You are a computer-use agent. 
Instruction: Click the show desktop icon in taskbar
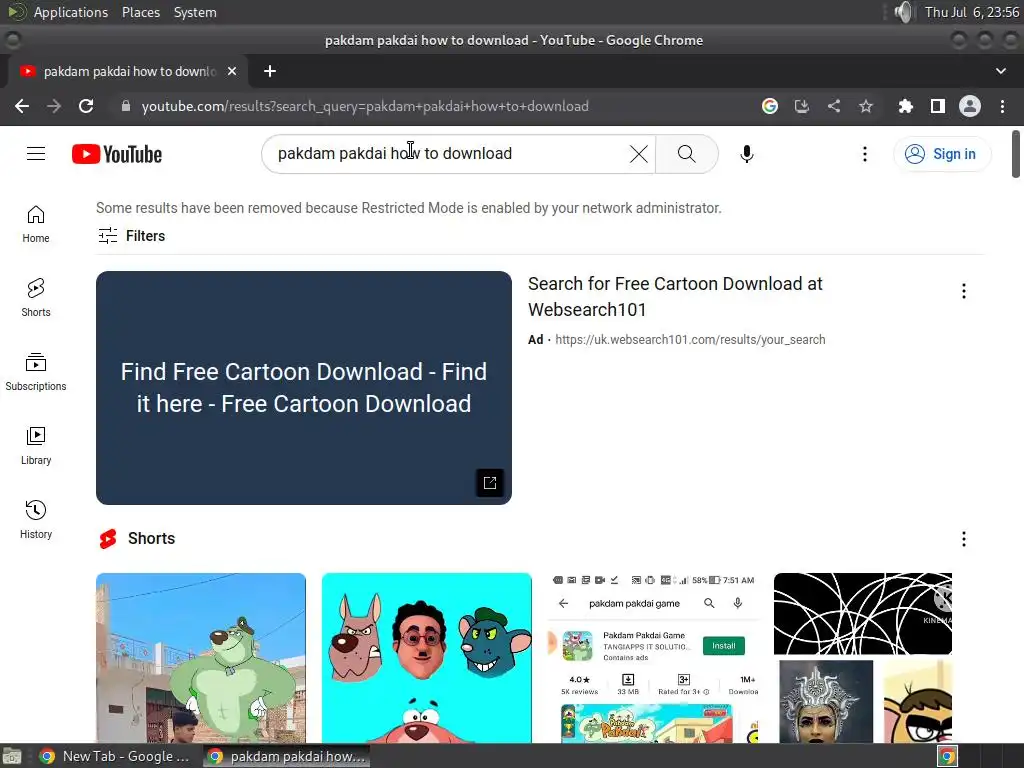(12, 756)
